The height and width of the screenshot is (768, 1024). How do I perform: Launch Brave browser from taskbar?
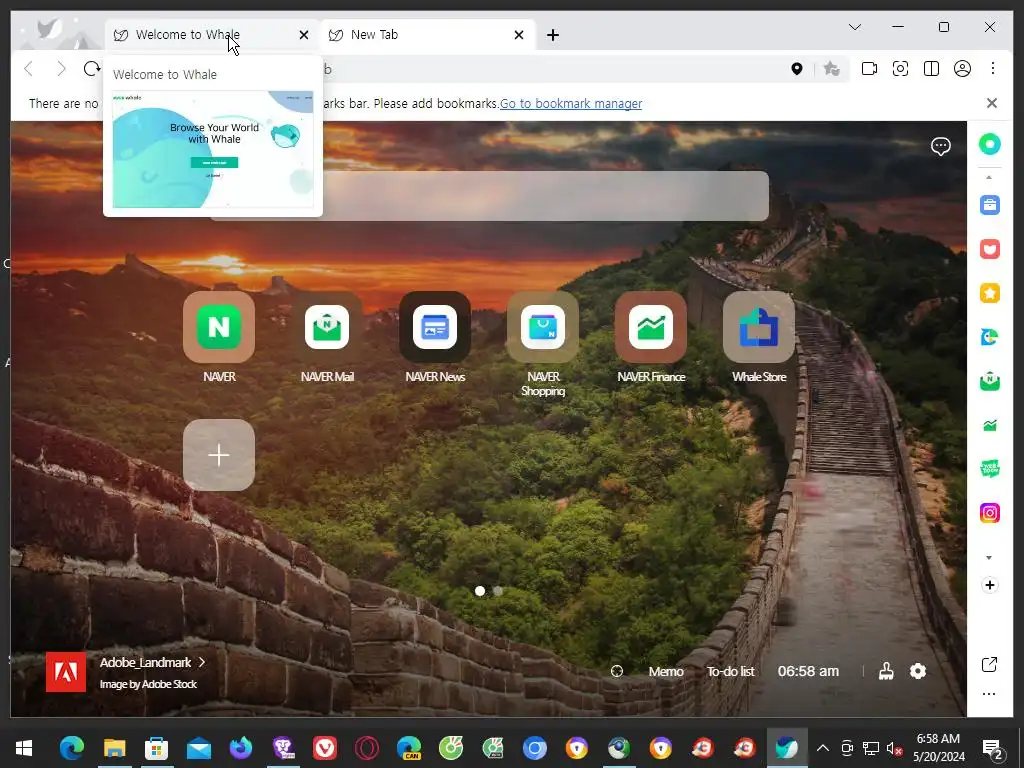pos(283,748)
